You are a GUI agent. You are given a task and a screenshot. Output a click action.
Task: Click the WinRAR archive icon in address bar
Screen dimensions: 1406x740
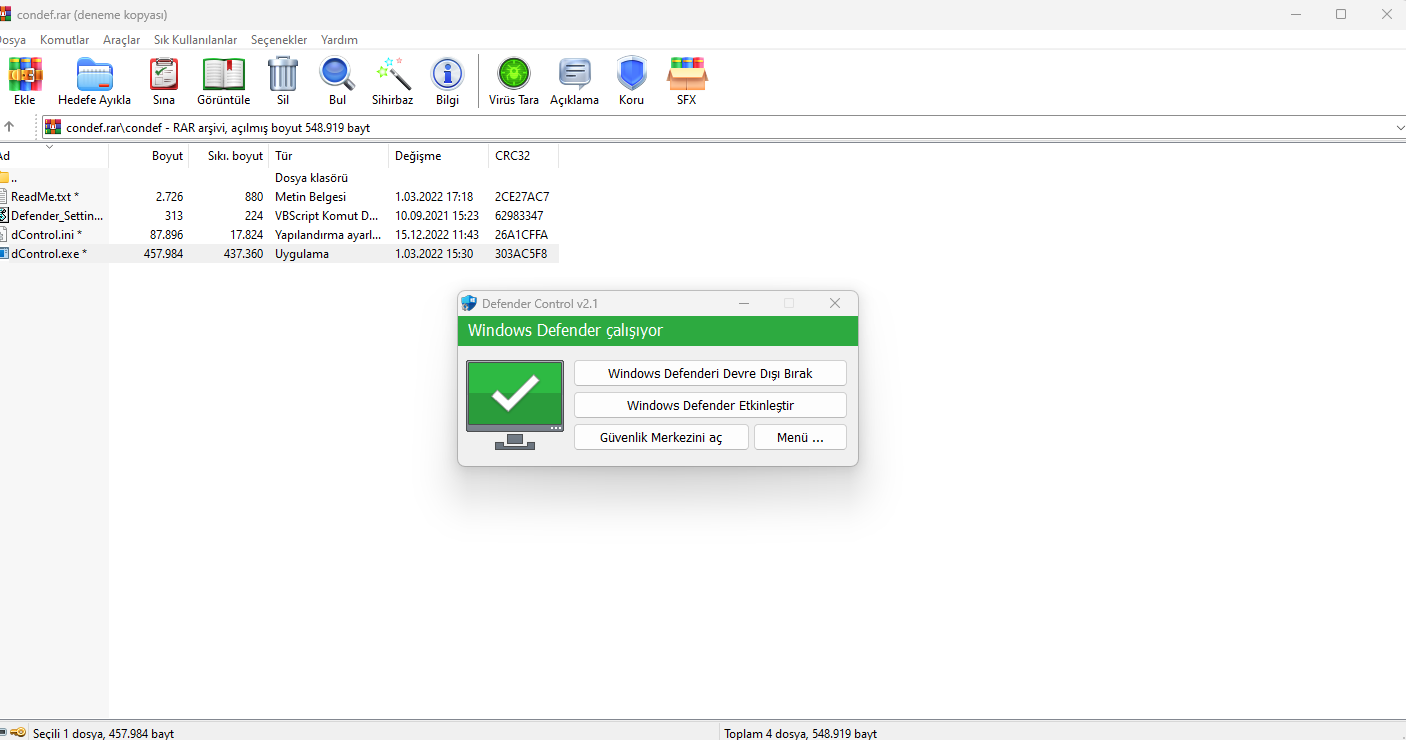pos(53,127)
